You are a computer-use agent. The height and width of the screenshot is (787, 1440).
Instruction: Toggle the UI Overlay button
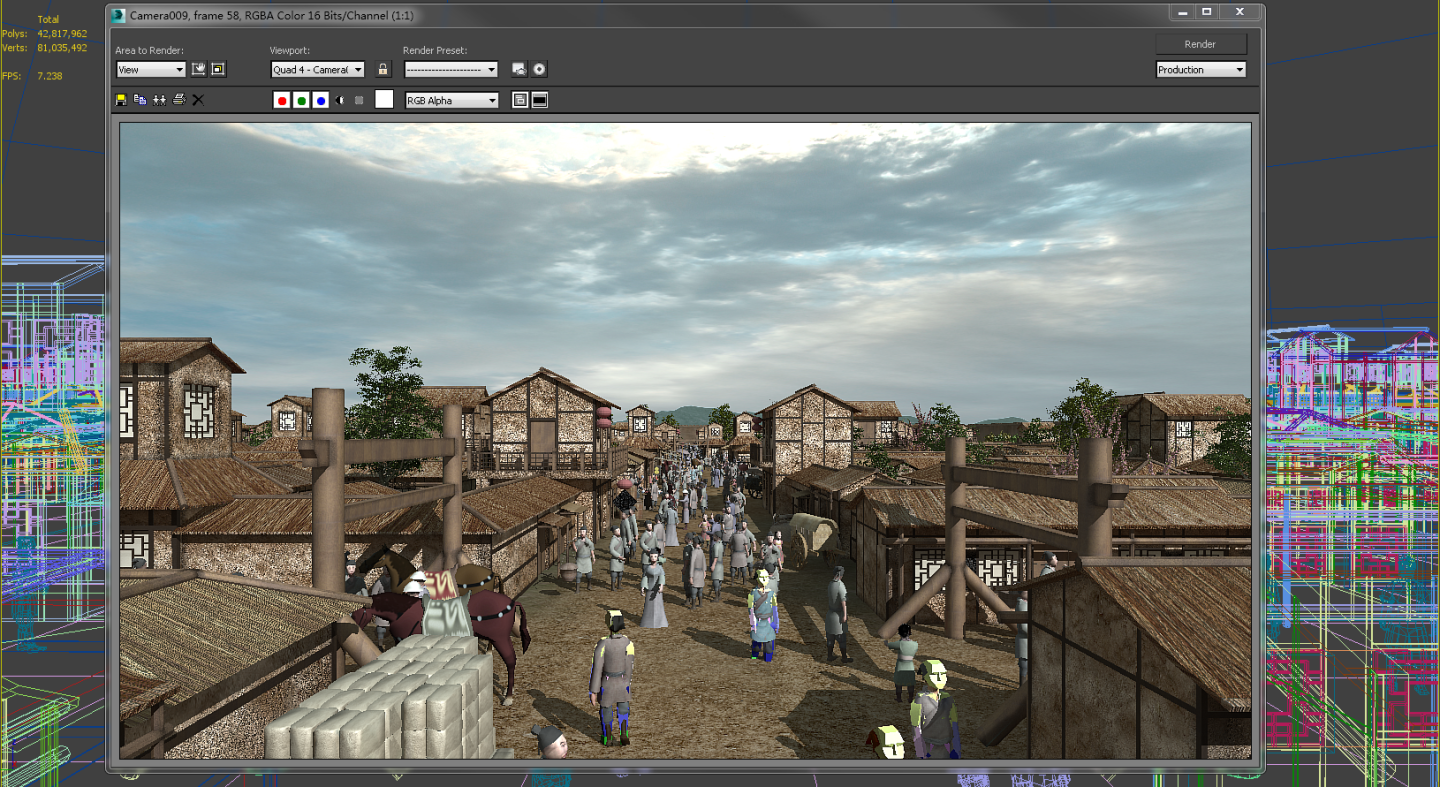520,100
